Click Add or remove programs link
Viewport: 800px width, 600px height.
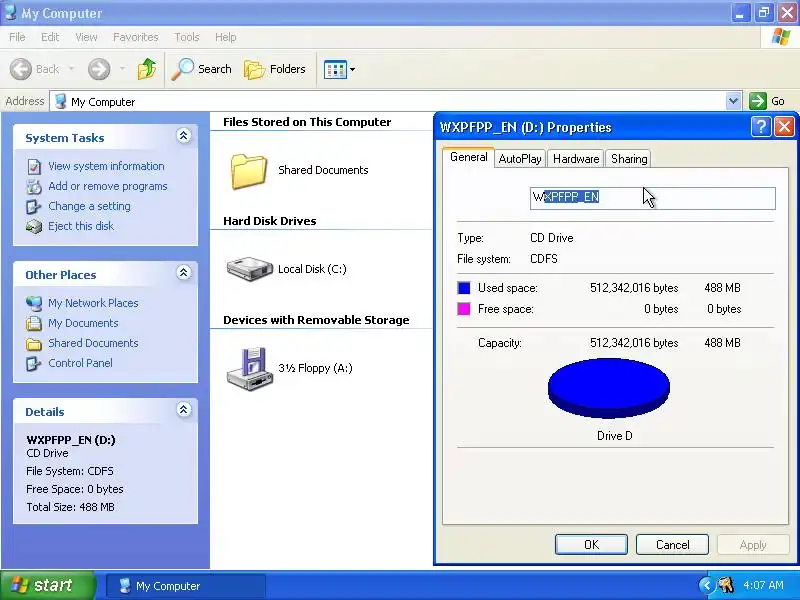(108, 186)
